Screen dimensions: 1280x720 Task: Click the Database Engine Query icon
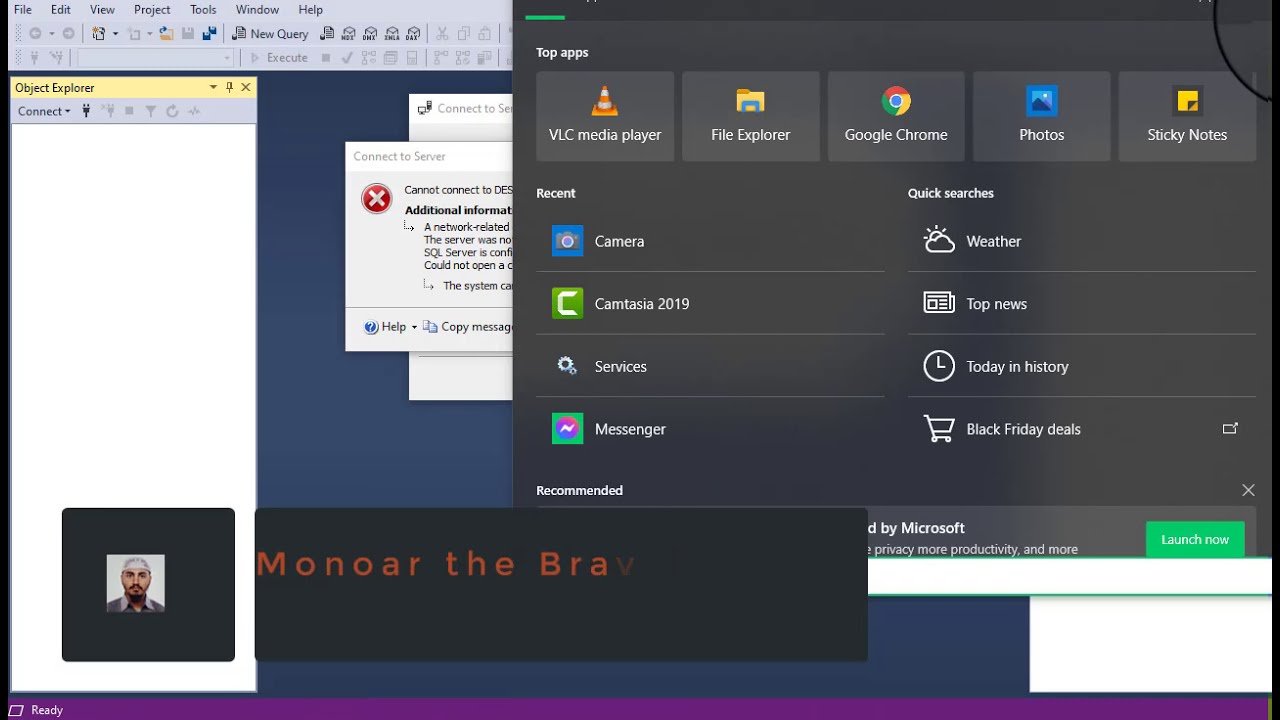pos(327,33)
